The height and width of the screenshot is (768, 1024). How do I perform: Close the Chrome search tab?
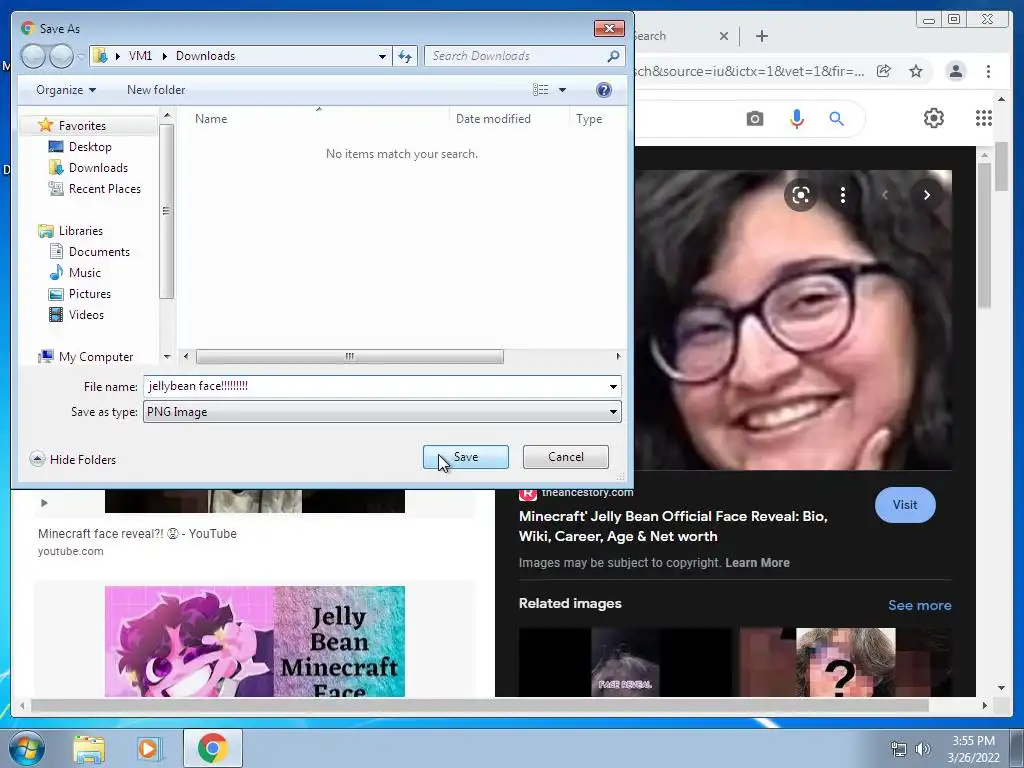pyautogui.click(x=724, y=36)
